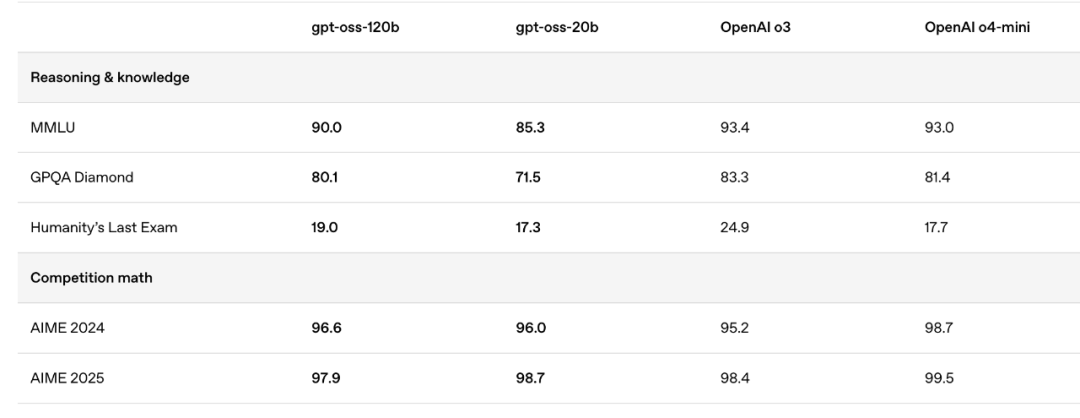This screenshot has width=1080, height=418.
Task: Click the gpt-oss-120b column header
Action: (x=356, y=27)
